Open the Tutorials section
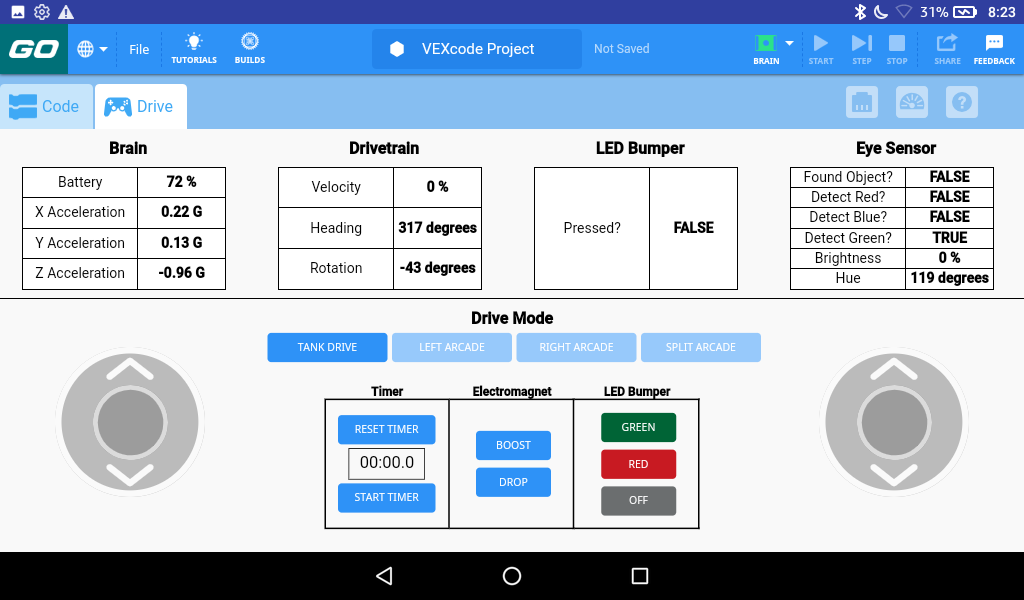Screen dimensions: 1024x600 click(x=193, y=48)
